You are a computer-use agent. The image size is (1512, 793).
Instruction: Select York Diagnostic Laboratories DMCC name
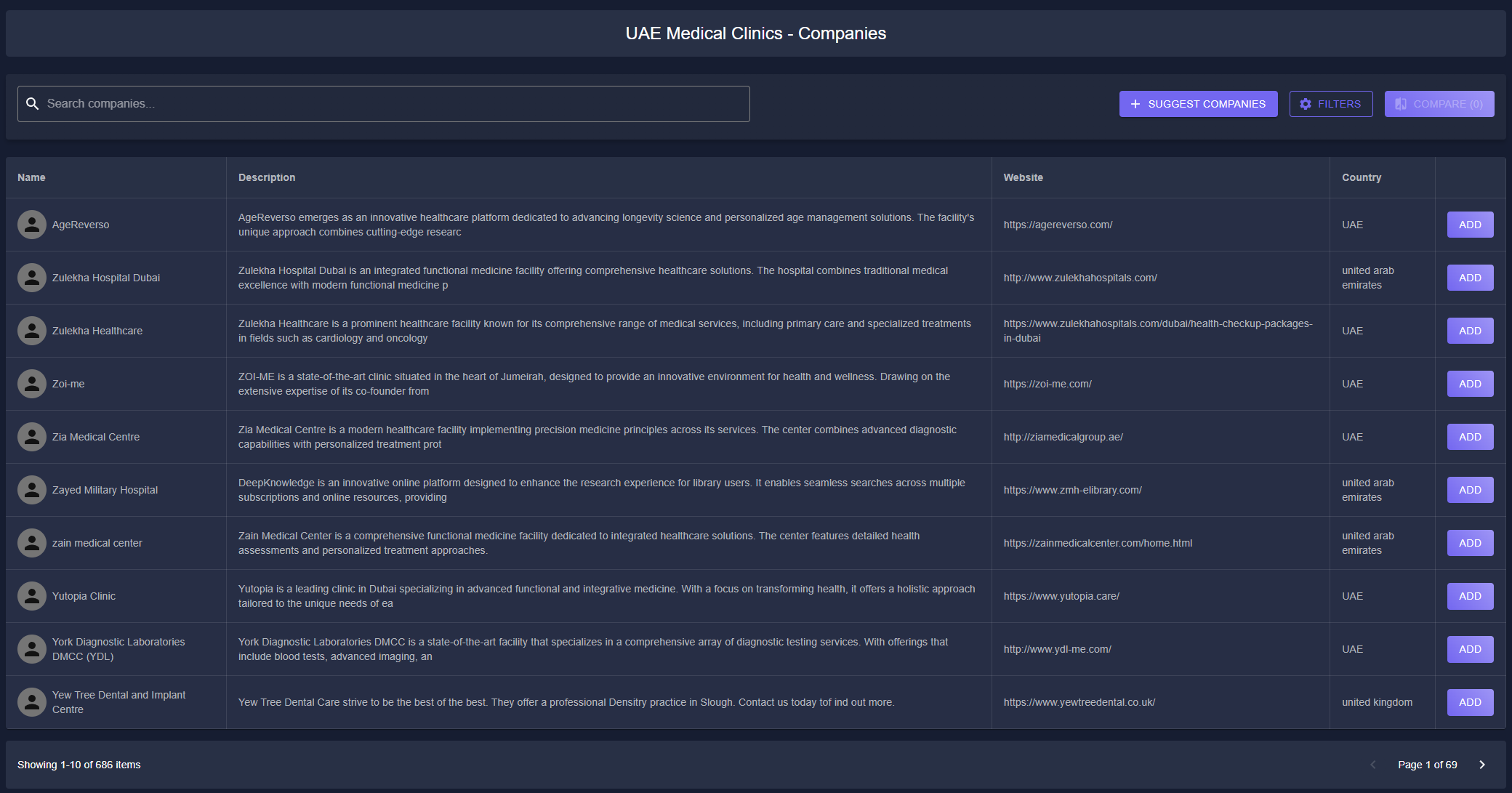point(118,649)
